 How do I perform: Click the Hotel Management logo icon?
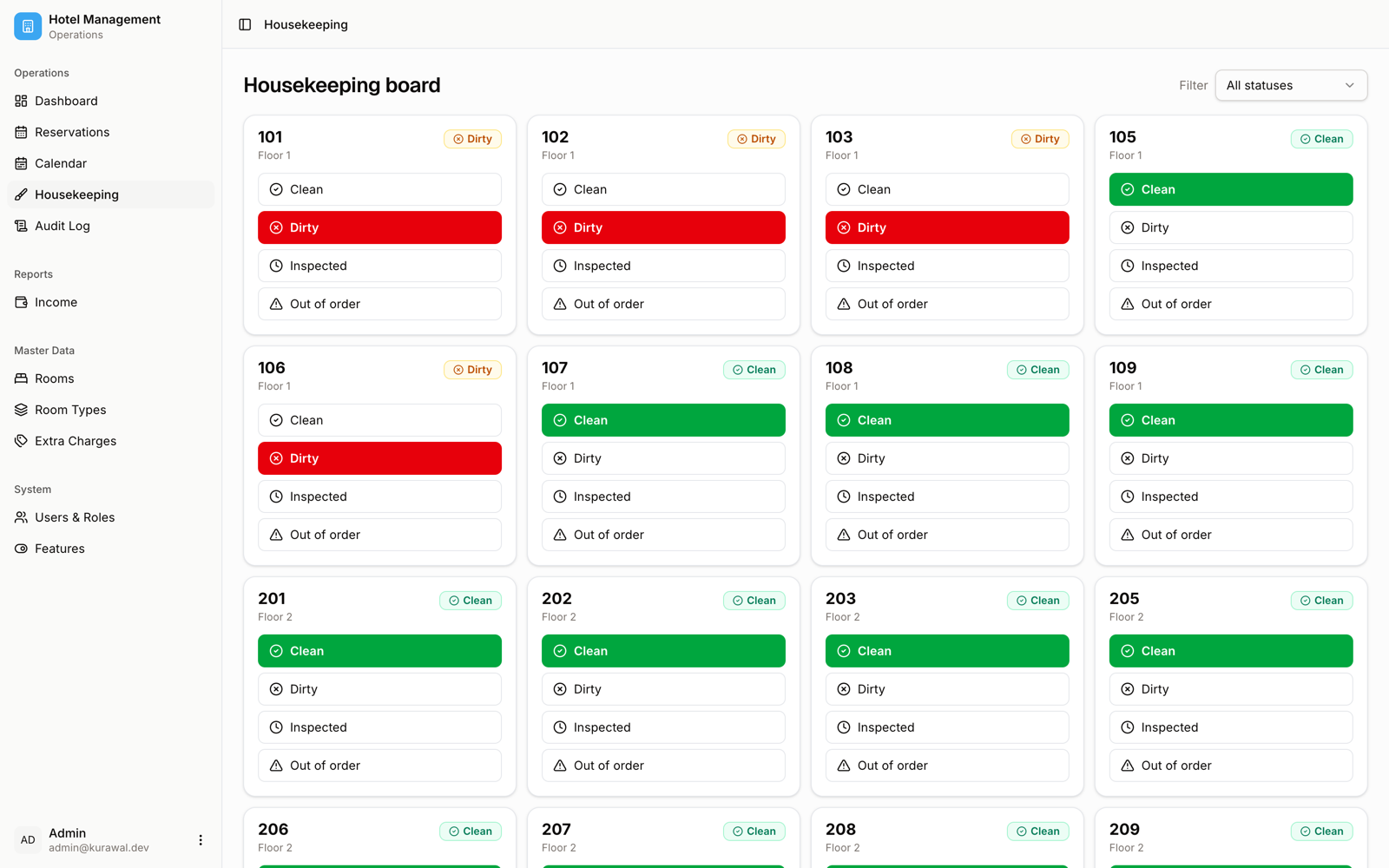[28, 26]
